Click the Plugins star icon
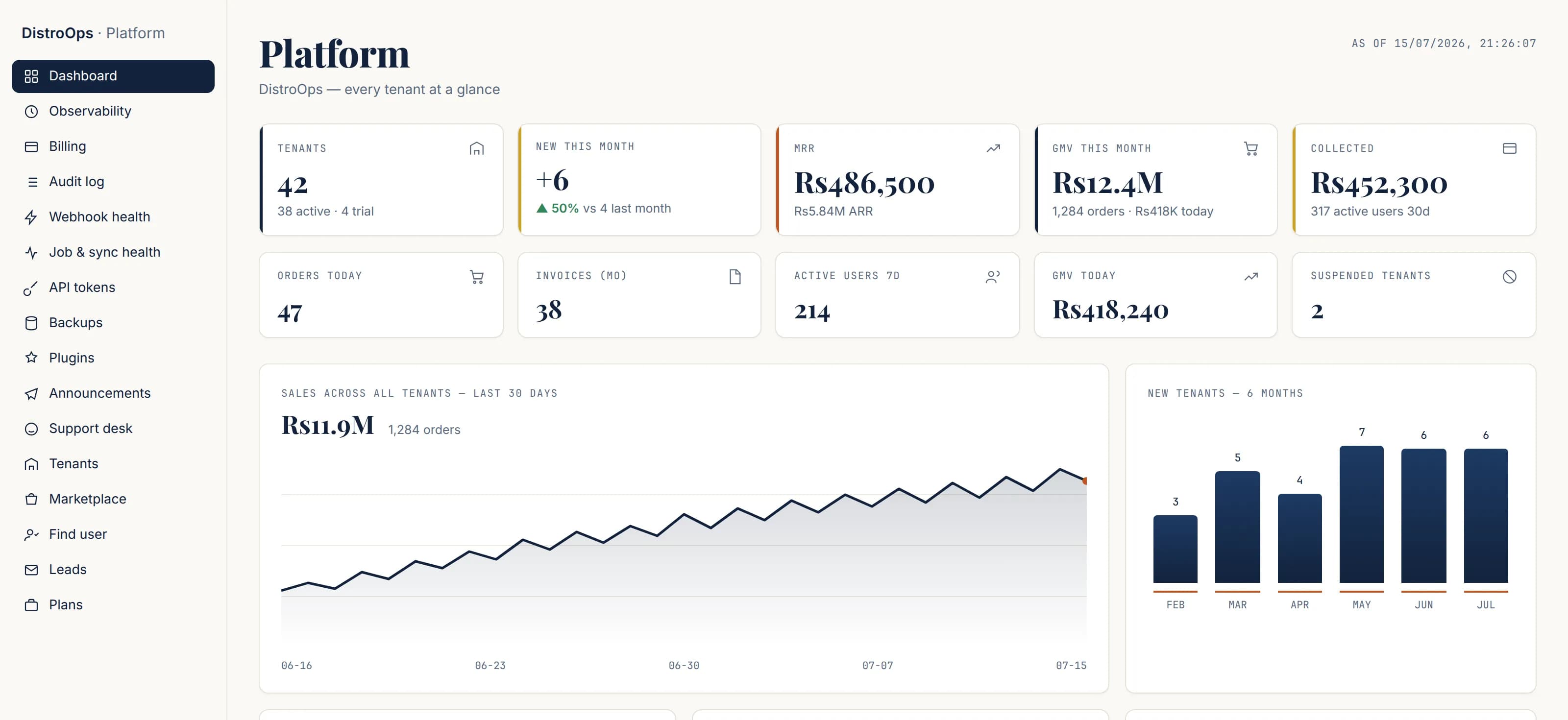This screenshot has height=720, width=1568. (31, 358)
